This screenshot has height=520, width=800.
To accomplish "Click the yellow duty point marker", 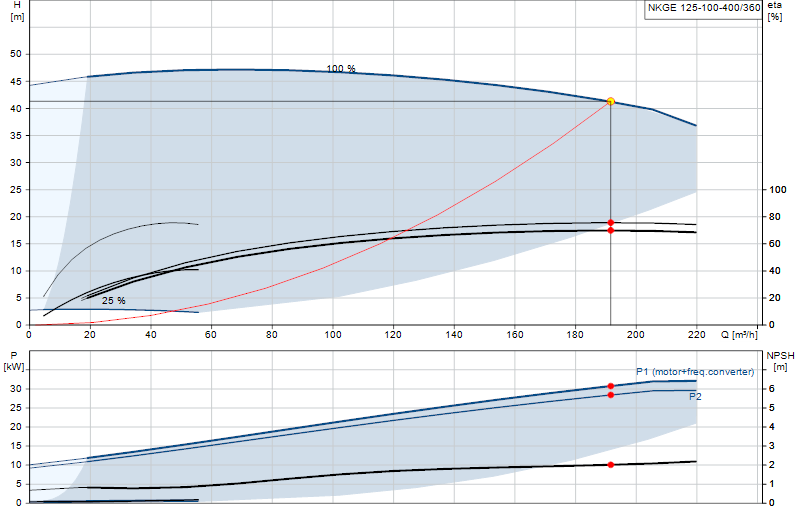I will pyautogui.click(x=611, y=102).
